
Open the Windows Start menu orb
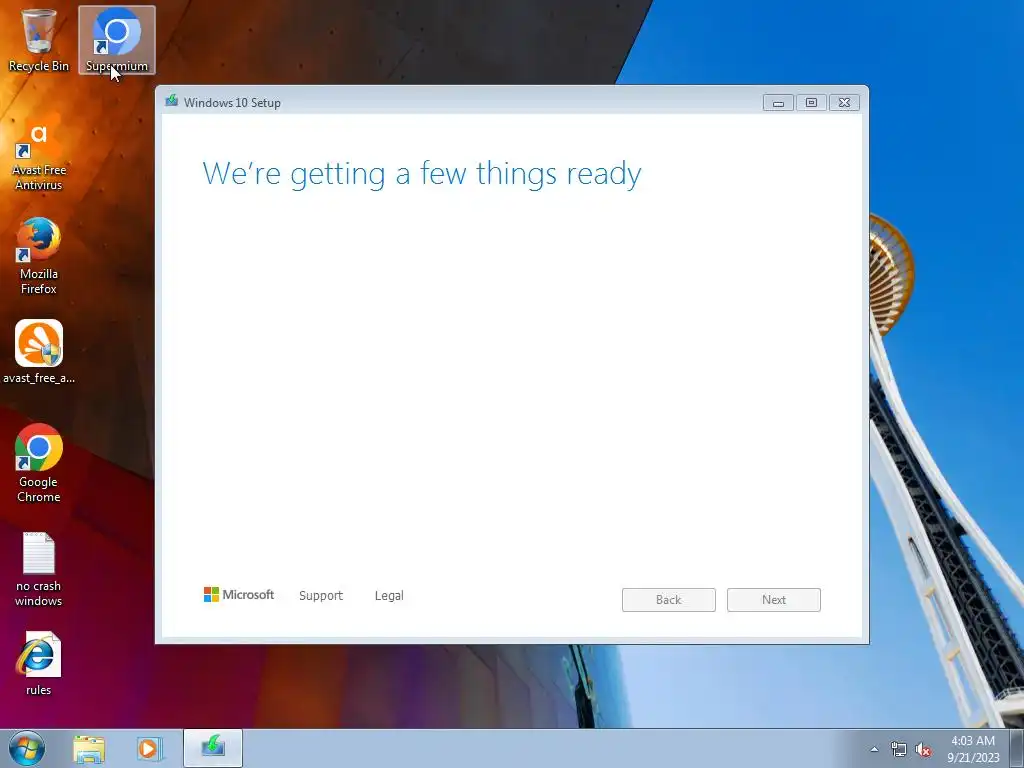coord(27,748)
